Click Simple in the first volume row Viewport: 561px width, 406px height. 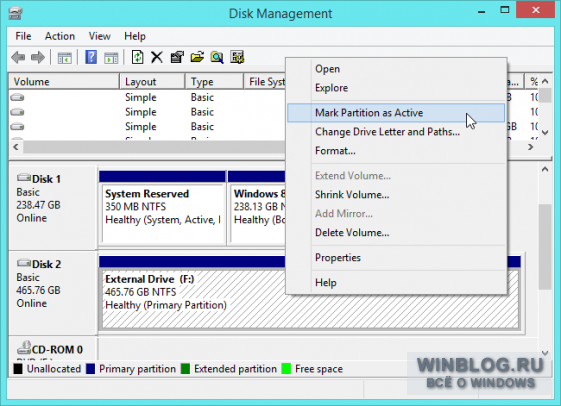coord(141,97)
